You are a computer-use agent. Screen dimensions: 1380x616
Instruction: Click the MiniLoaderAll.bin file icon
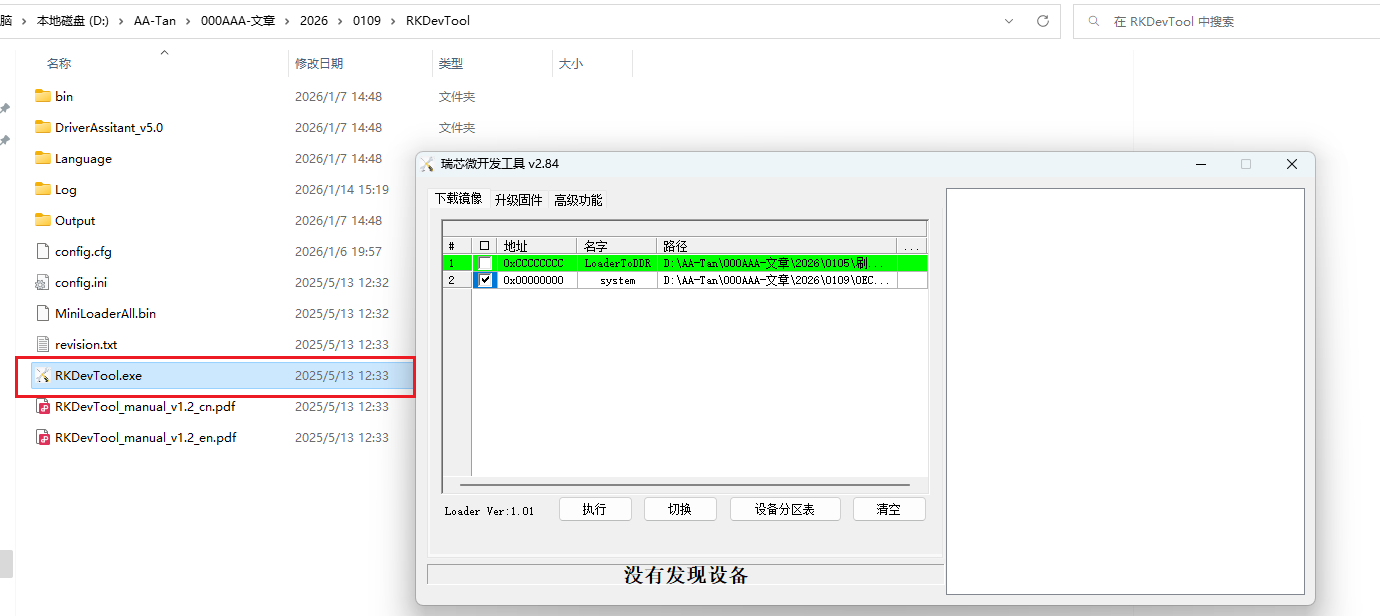42,314
